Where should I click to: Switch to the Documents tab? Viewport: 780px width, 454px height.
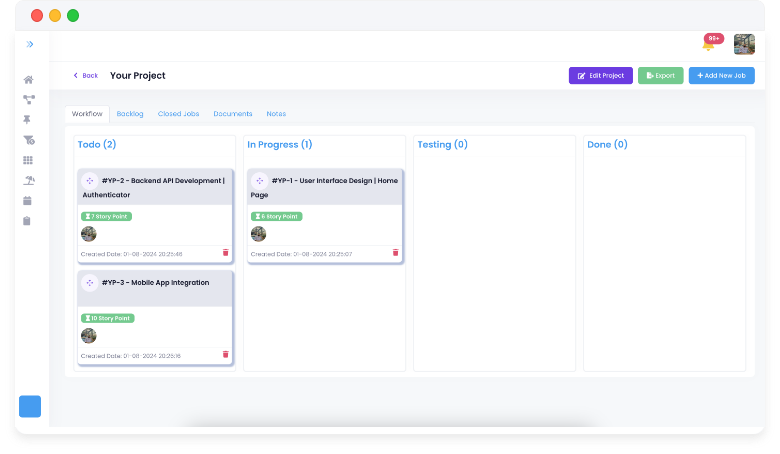click(x=233, y=114)
